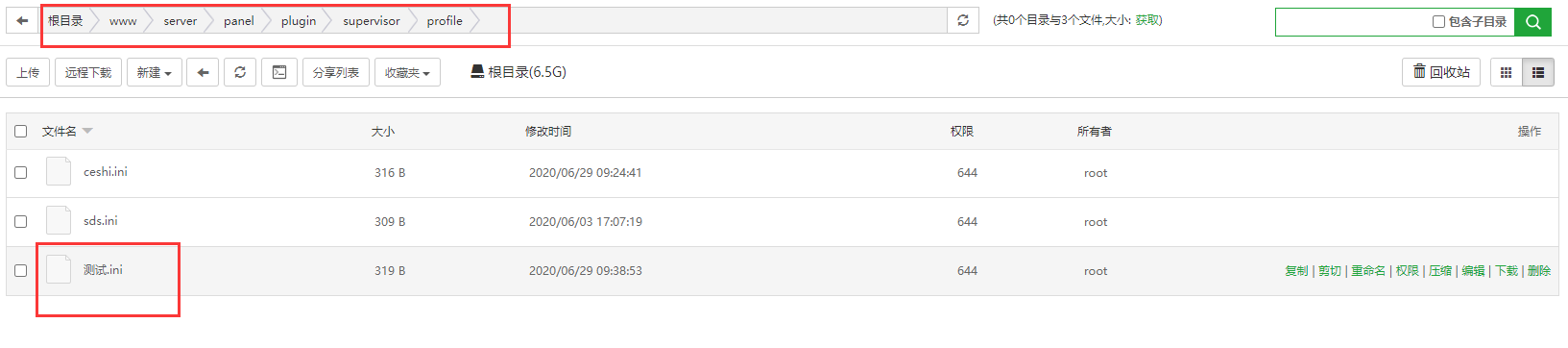The width and height of the screenshot is (1568, 348).
Task: Switch to grid view layout
Action: (x=1506, y=72)
